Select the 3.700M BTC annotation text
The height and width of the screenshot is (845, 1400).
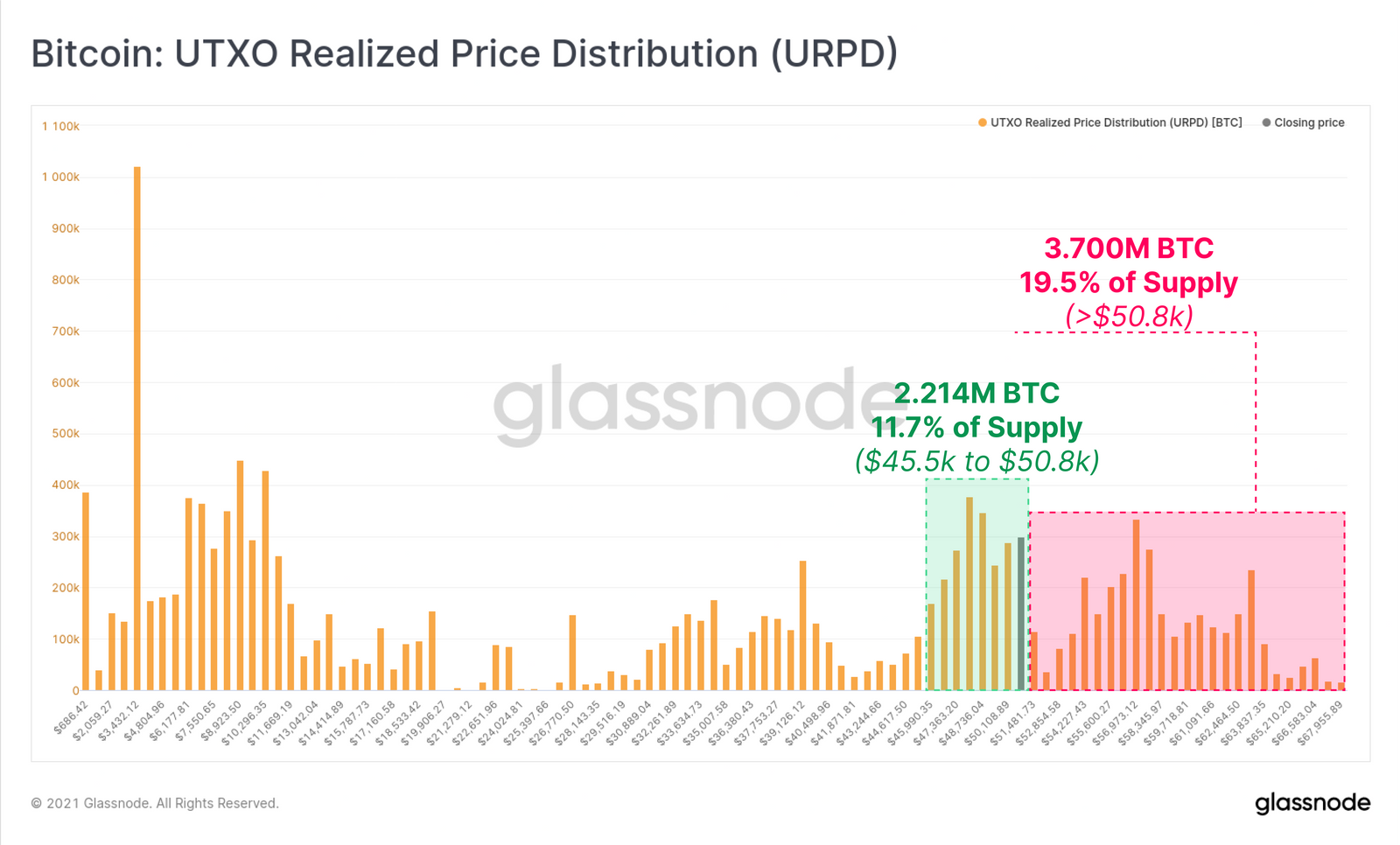coord(1129,248)
